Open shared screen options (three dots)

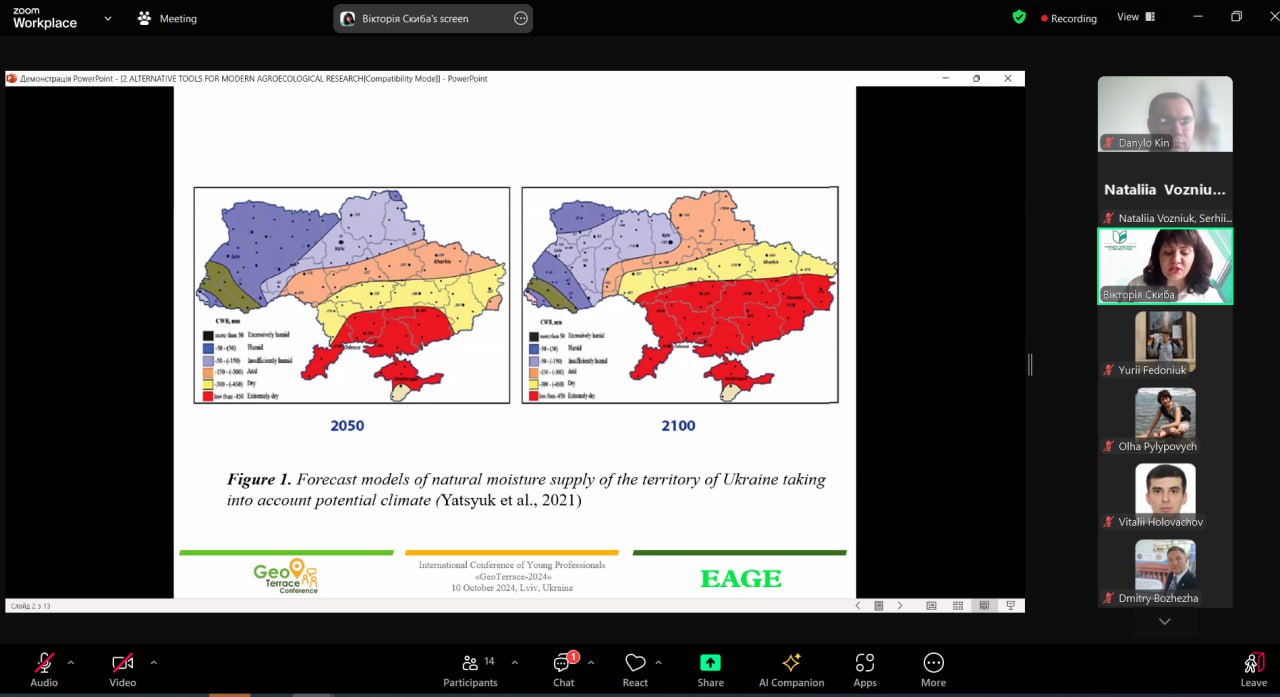click(x=520, y=18)
